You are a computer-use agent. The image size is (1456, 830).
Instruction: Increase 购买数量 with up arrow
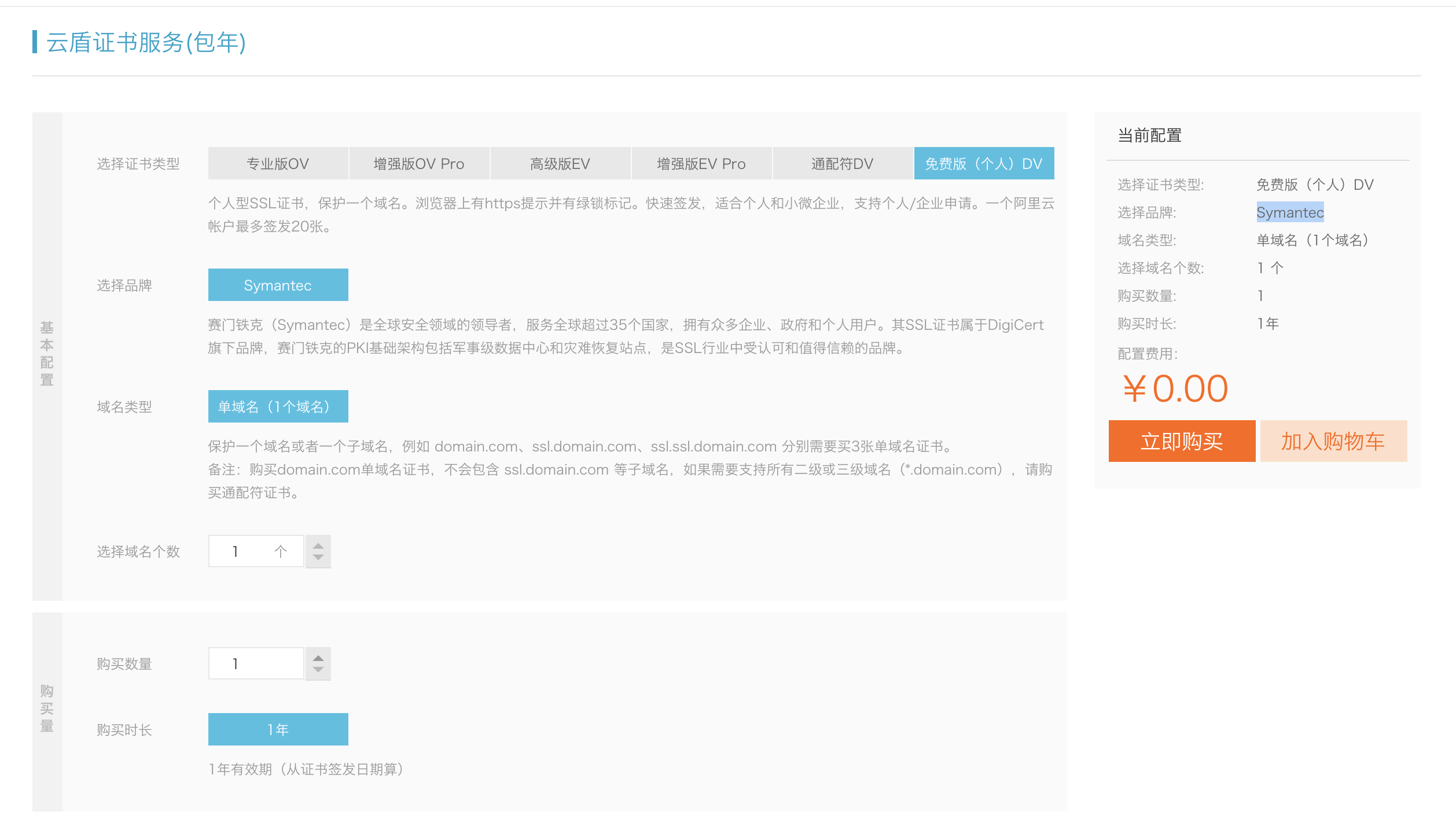[x=318, y=658]
